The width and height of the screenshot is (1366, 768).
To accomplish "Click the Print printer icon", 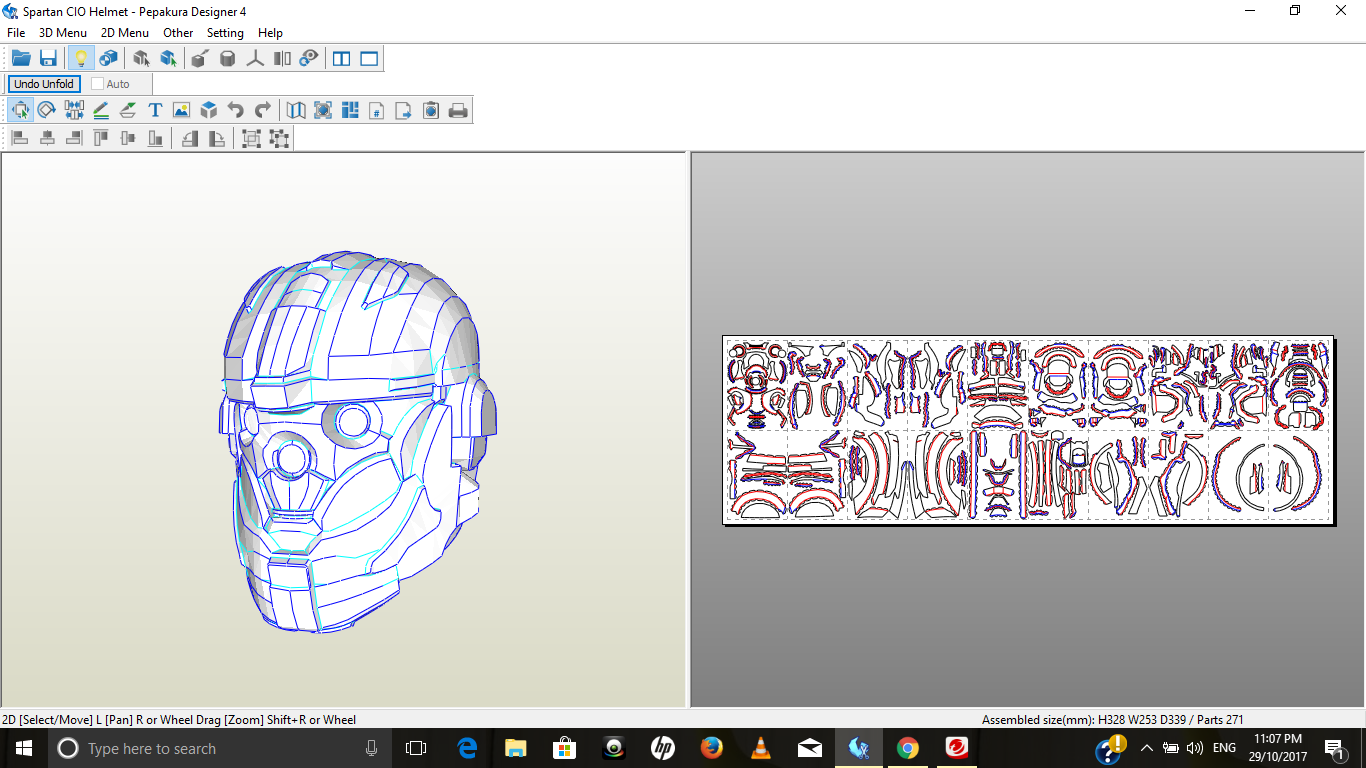I will [458, 110].
